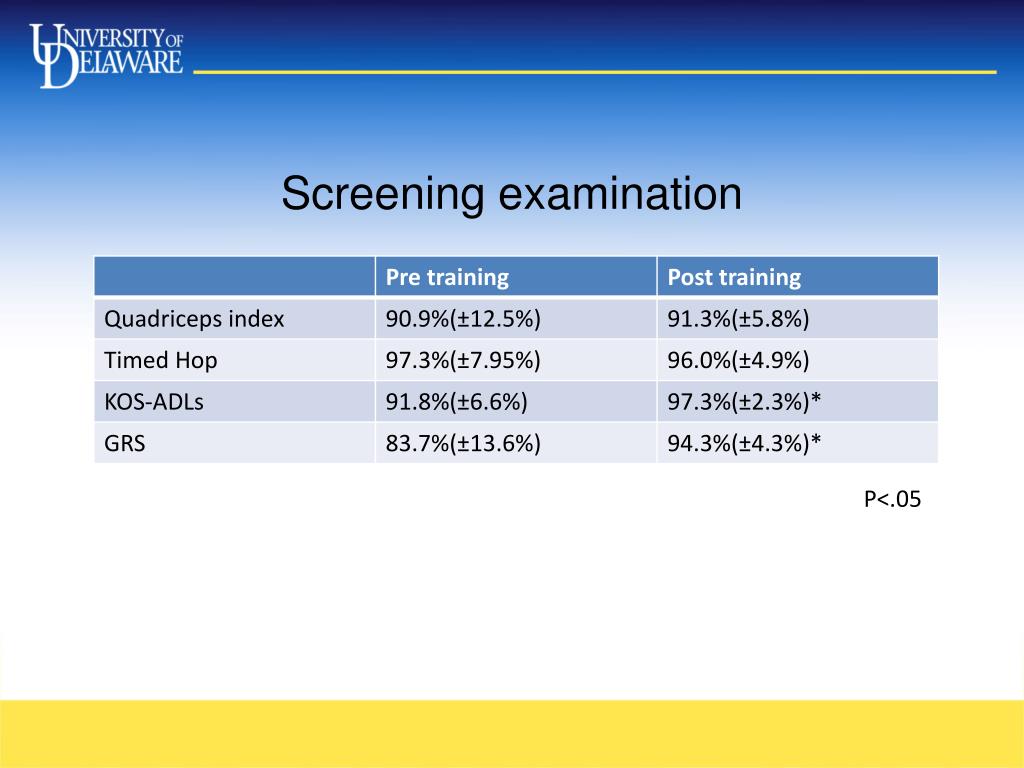Click the cell '94.3%(±4.3%)*'
The width and height of the screenshot is (1024, 768).
tap(797, 443)
